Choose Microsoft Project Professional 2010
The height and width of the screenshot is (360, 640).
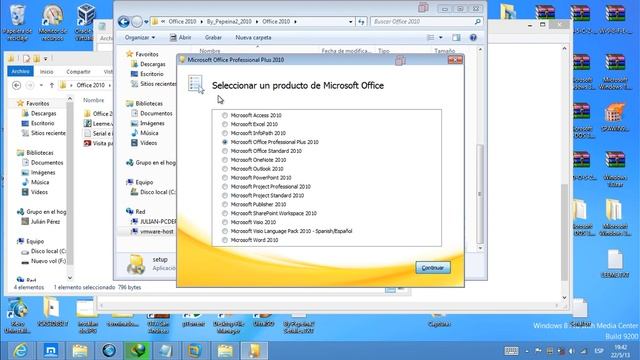pos(224,187)
